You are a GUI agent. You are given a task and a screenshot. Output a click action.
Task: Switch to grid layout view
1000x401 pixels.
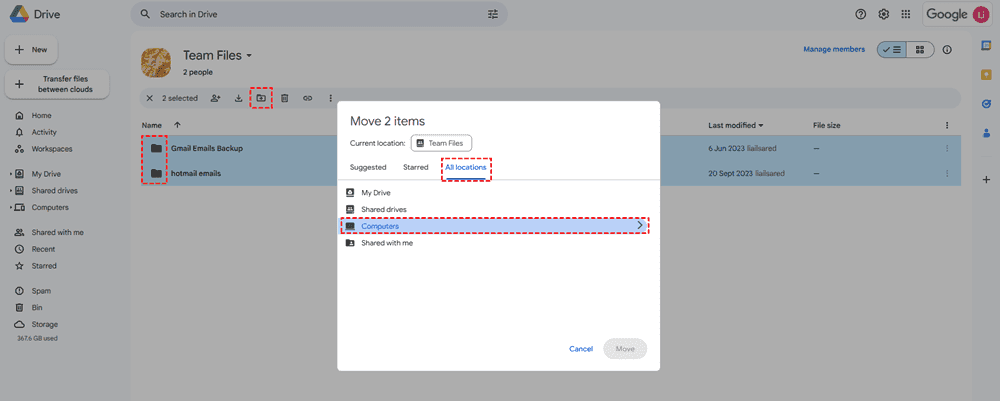pyautogui.click(x=919, y=50)
